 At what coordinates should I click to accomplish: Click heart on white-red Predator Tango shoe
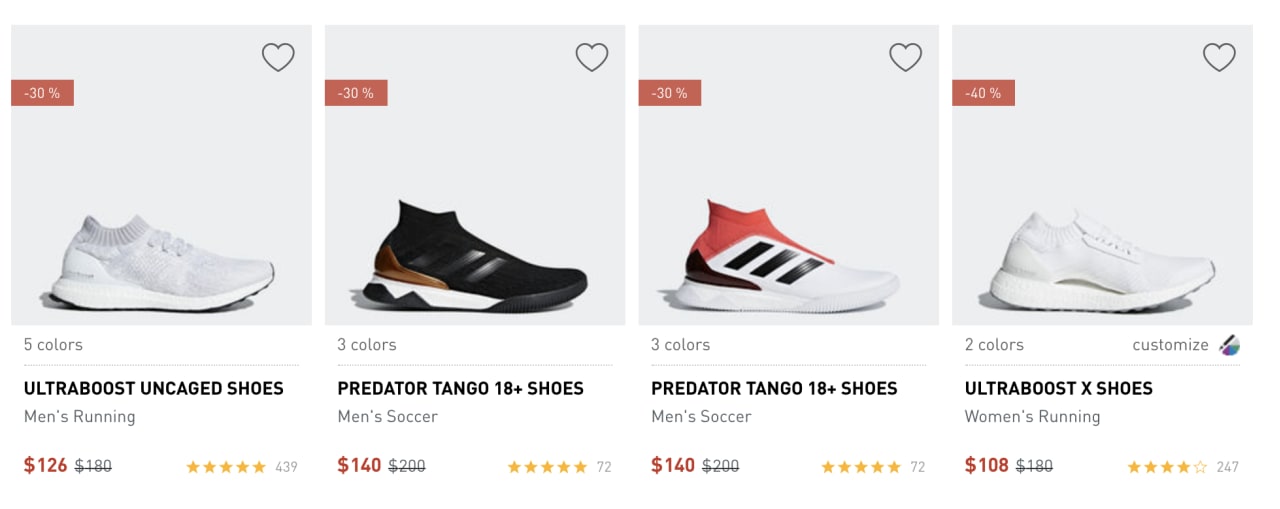pyautogui.click(x=905, y=57)
